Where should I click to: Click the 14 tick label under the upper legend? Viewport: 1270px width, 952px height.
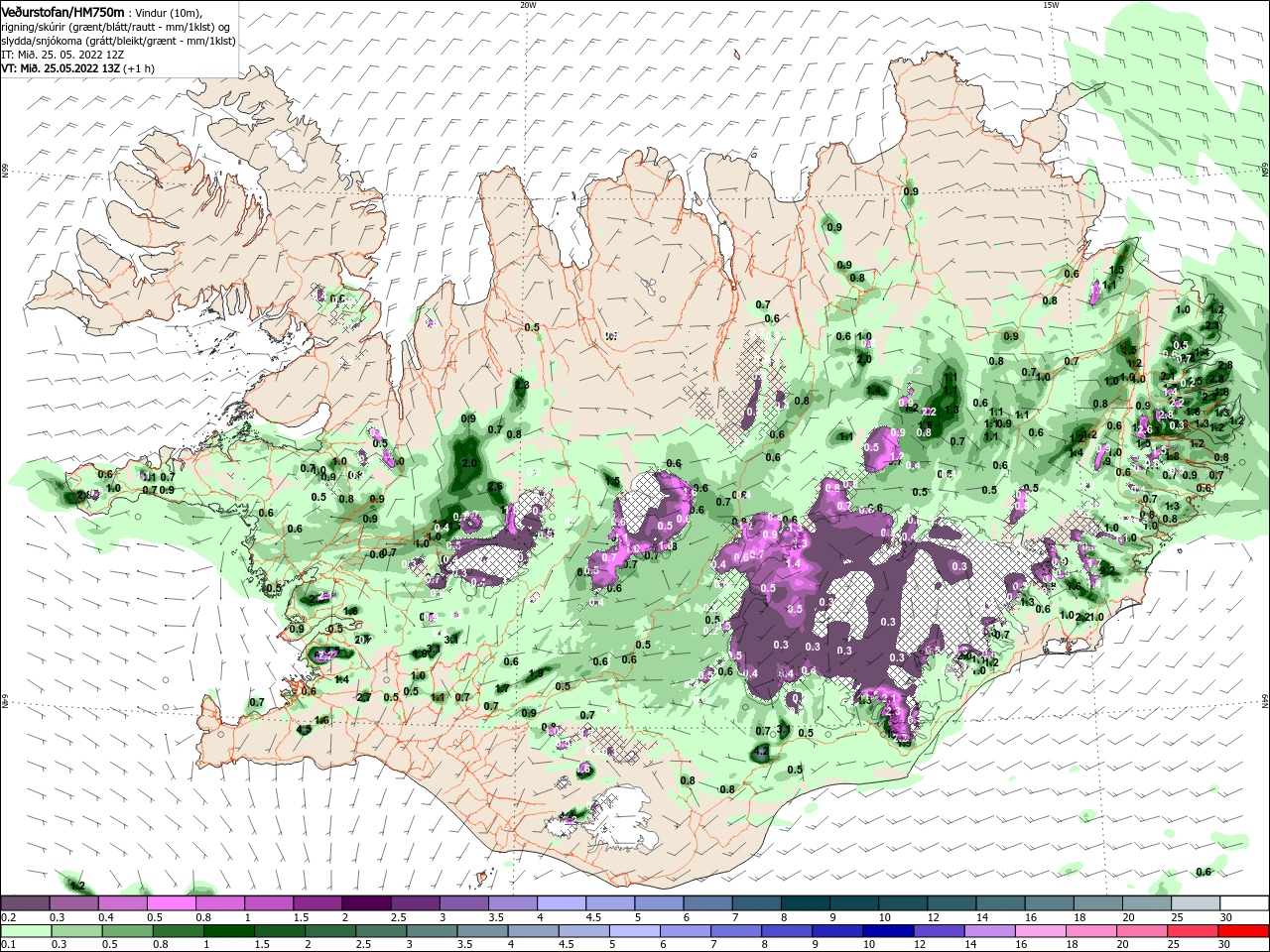click(x=982, y=917)
